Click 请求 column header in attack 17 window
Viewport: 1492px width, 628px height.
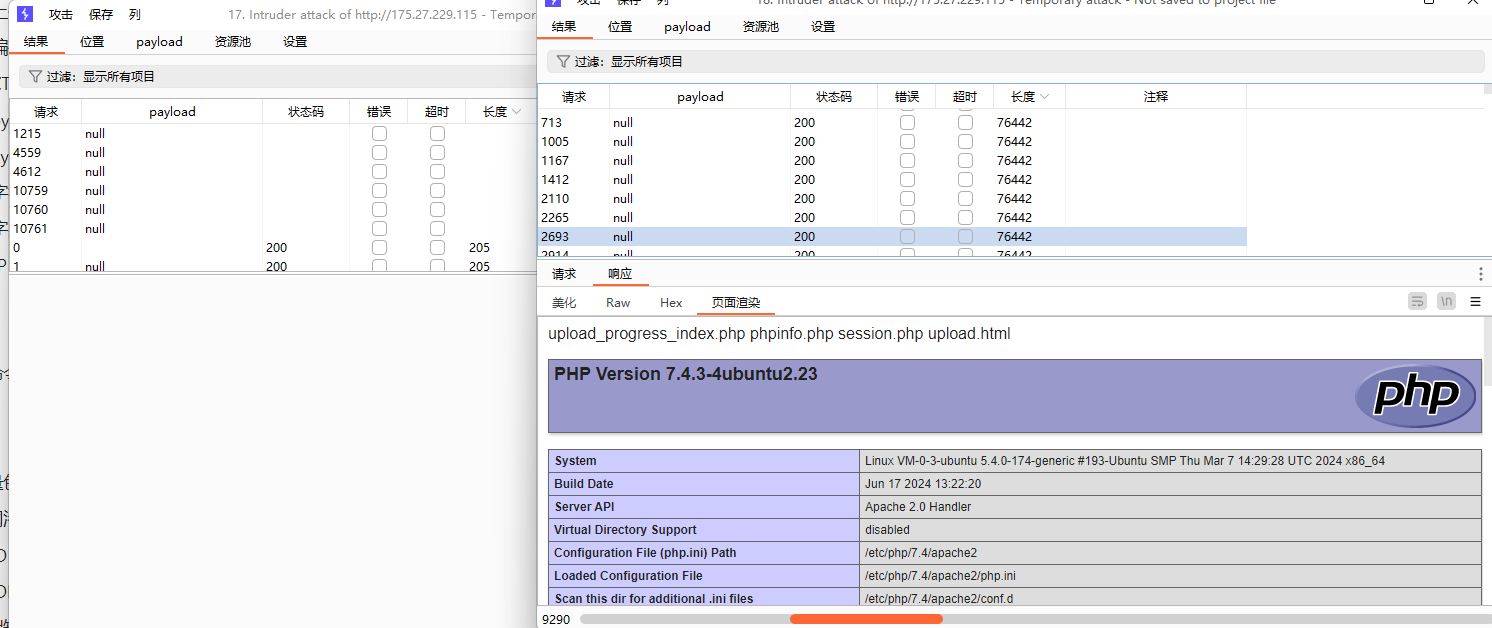coord(46,112)
